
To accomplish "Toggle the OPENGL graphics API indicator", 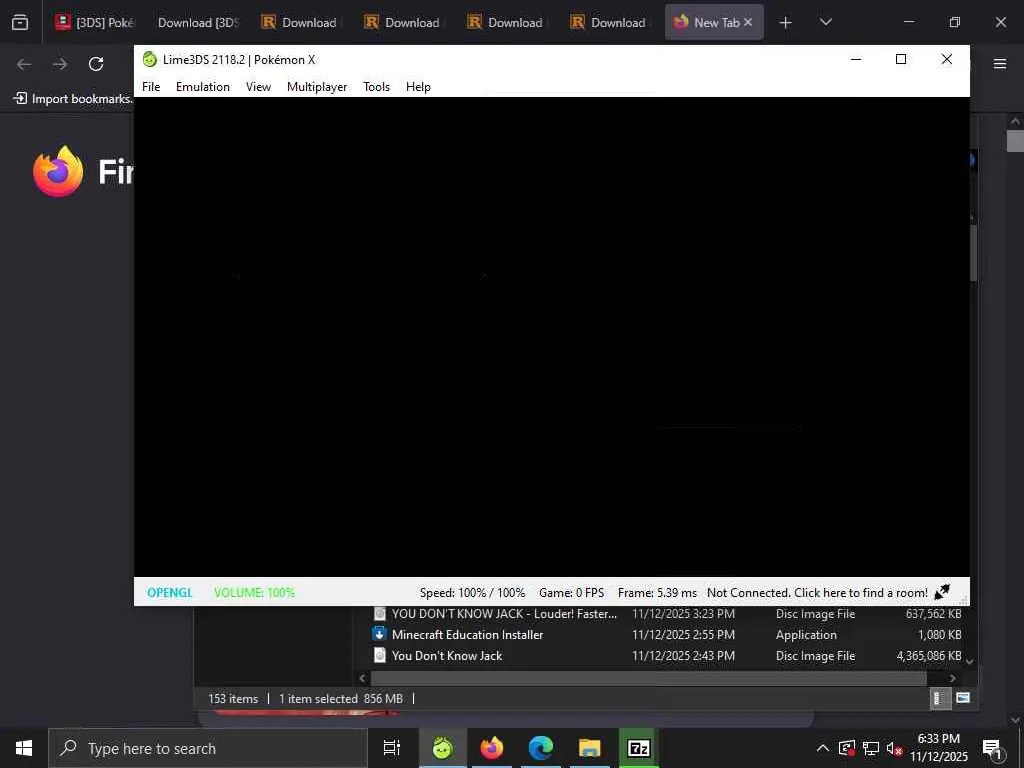I will coord(170,593).
